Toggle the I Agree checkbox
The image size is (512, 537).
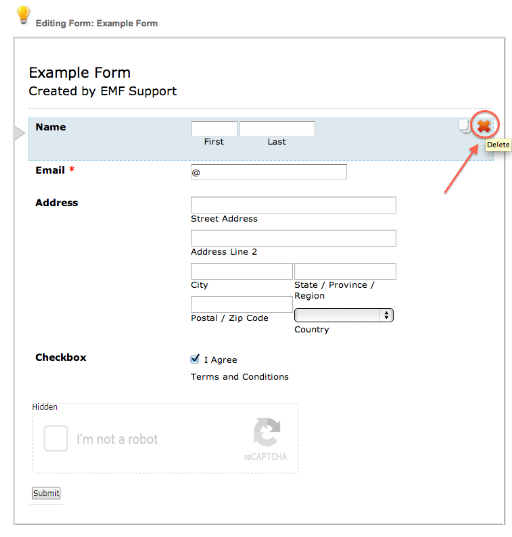coord(195,359)
